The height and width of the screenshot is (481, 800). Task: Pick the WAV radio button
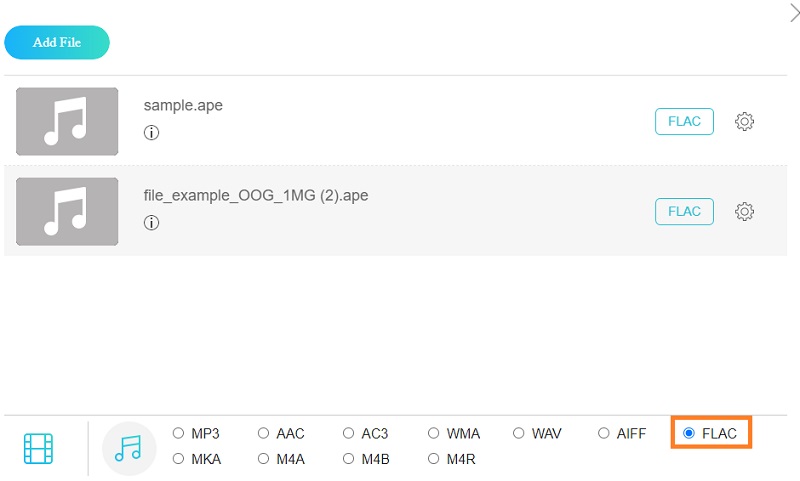(519, 434)
